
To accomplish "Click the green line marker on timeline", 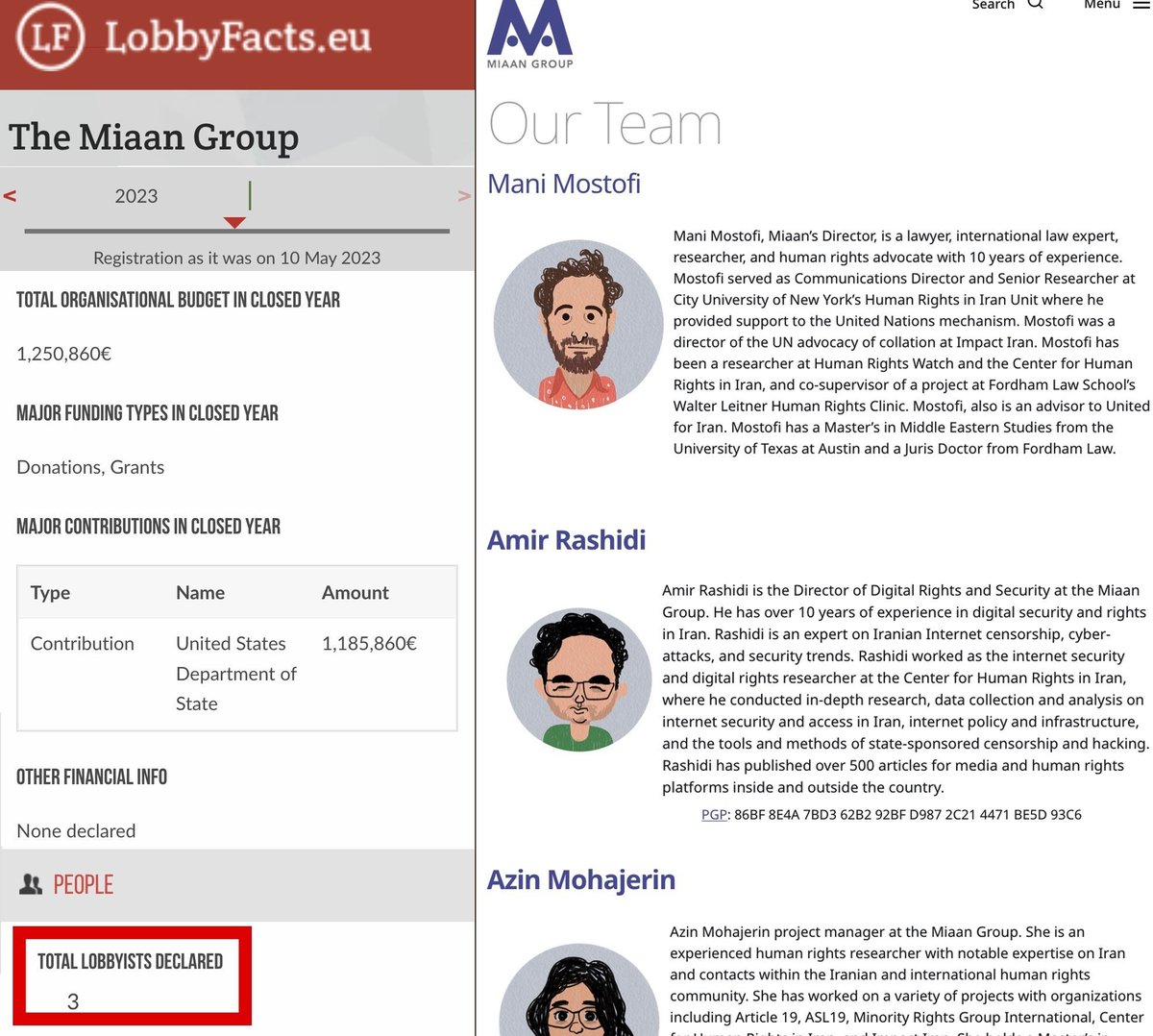I will (250, 195).
